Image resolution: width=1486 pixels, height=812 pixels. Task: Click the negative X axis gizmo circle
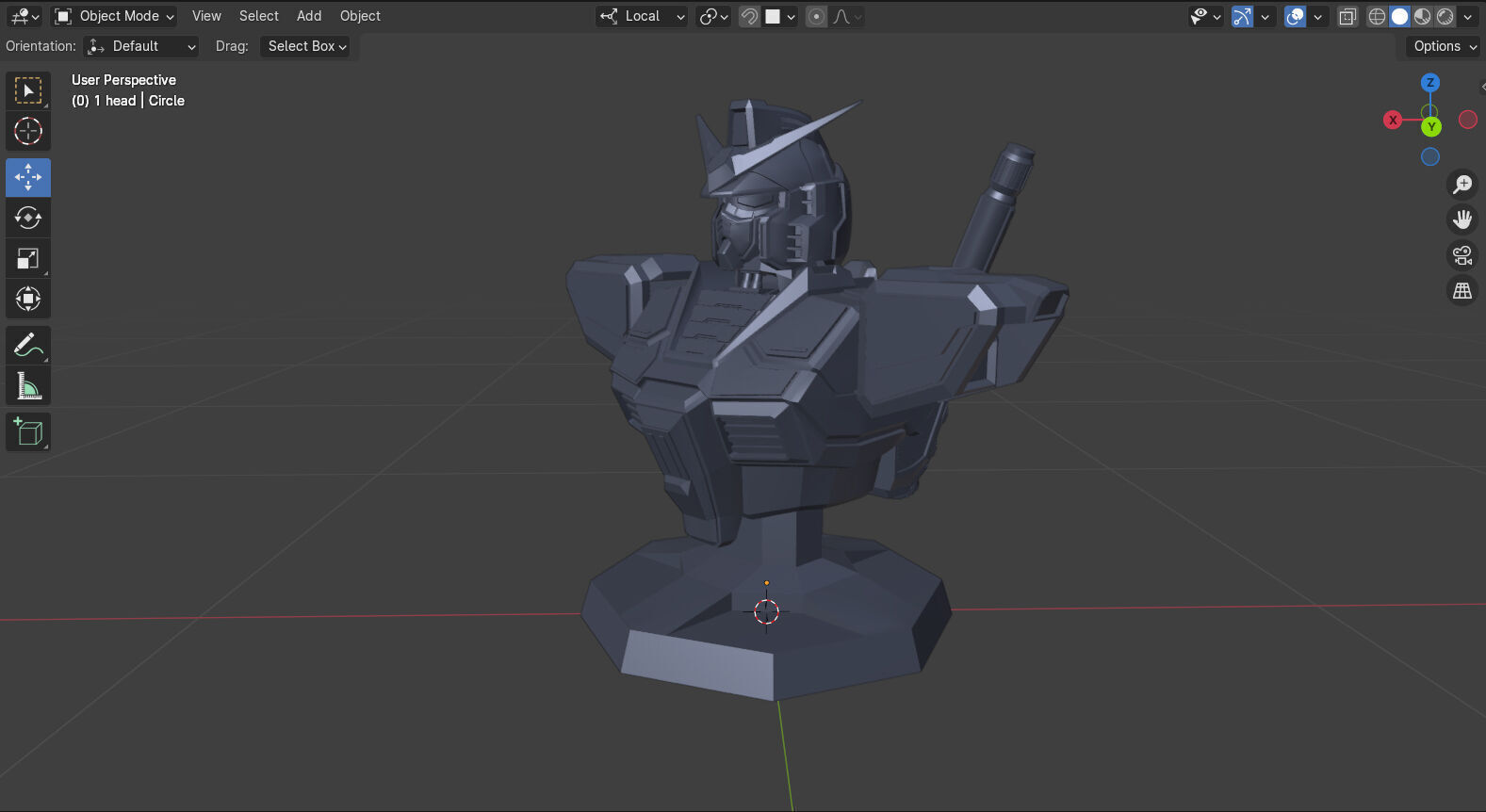(1468, 120)
